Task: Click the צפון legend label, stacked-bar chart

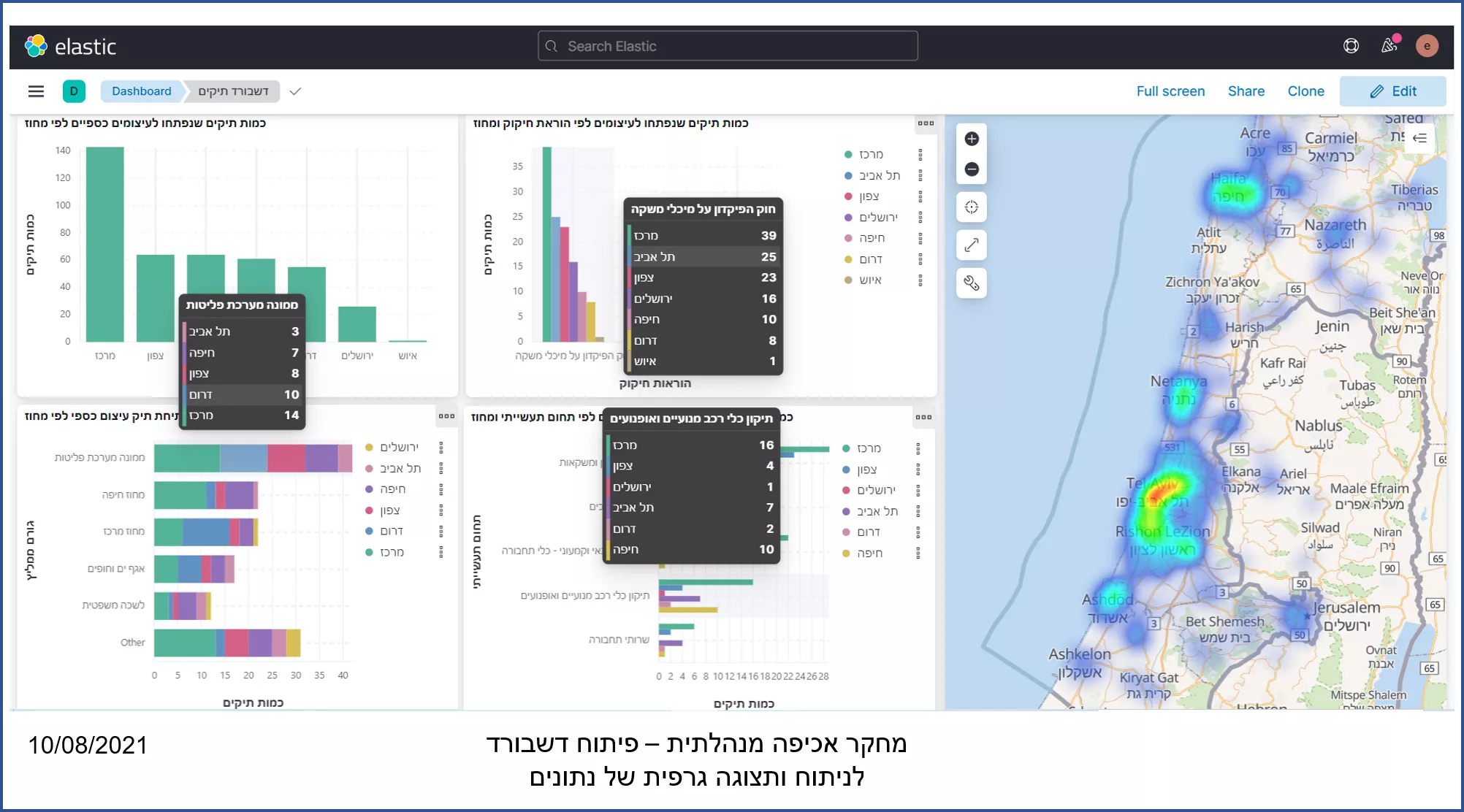Action: pyautogui.click(x=389, y=510)
